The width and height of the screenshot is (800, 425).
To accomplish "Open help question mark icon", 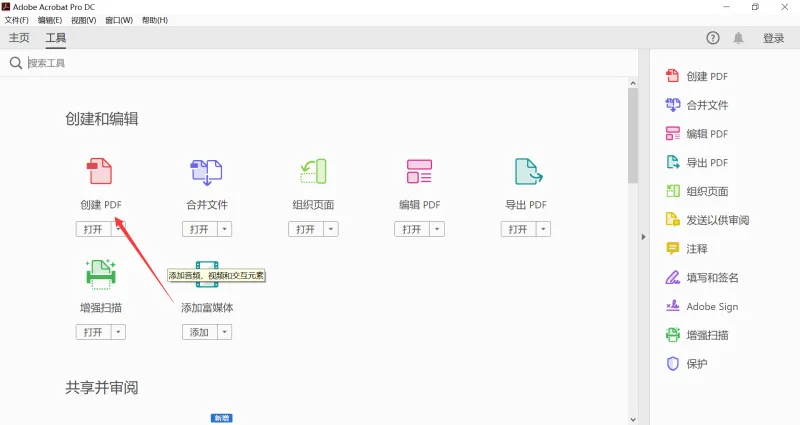I will [713, 38].
